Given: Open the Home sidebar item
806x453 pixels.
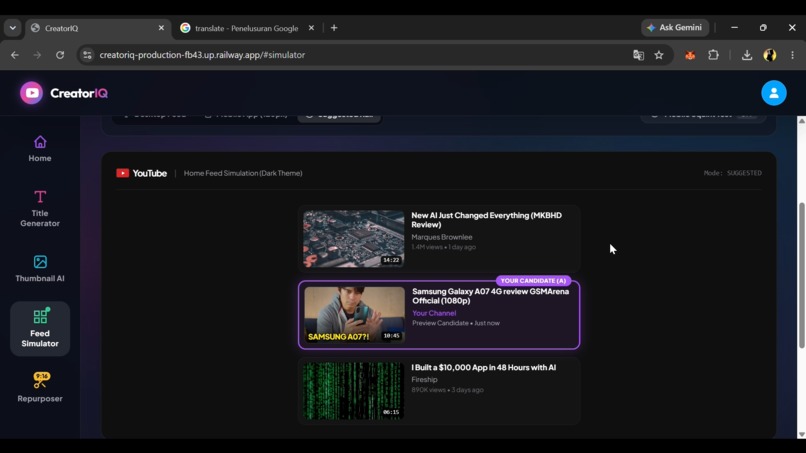Looking at the screenshot, I should click(x=40, y=149).
